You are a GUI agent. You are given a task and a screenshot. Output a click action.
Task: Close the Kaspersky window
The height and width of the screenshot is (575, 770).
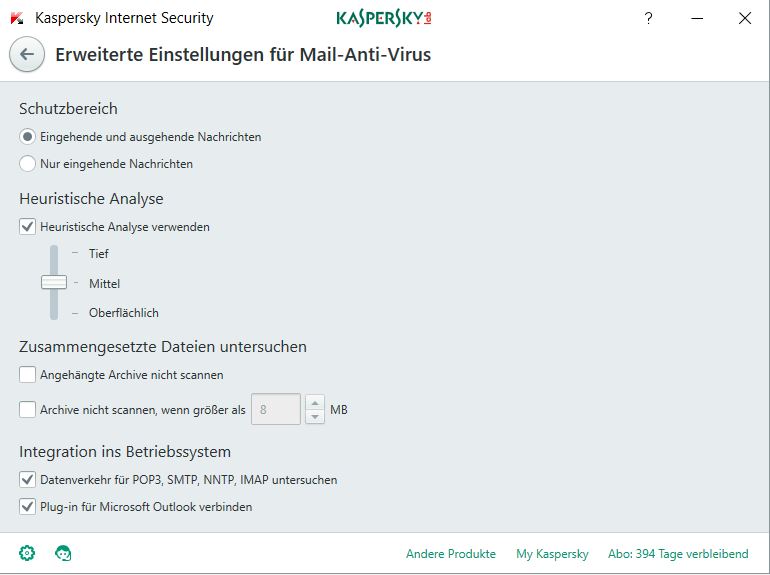[745, 18]
